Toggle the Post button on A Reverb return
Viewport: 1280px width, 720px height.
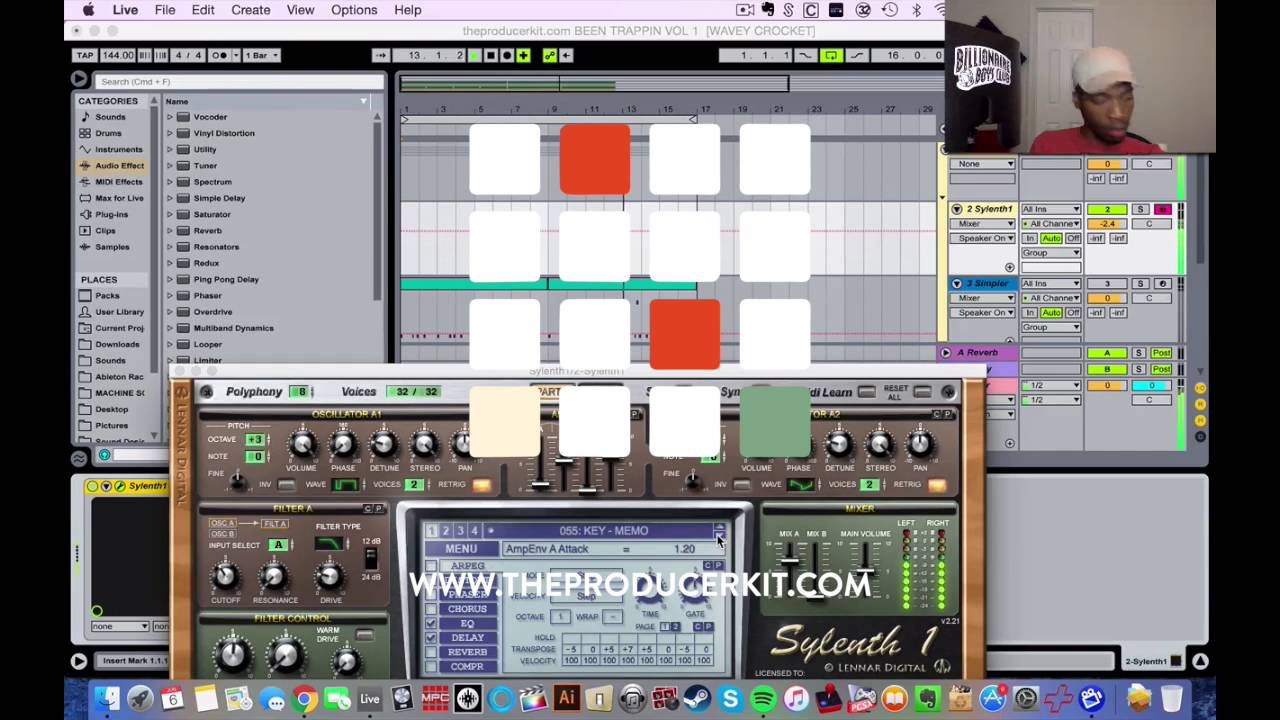[x=1161, y=353]
